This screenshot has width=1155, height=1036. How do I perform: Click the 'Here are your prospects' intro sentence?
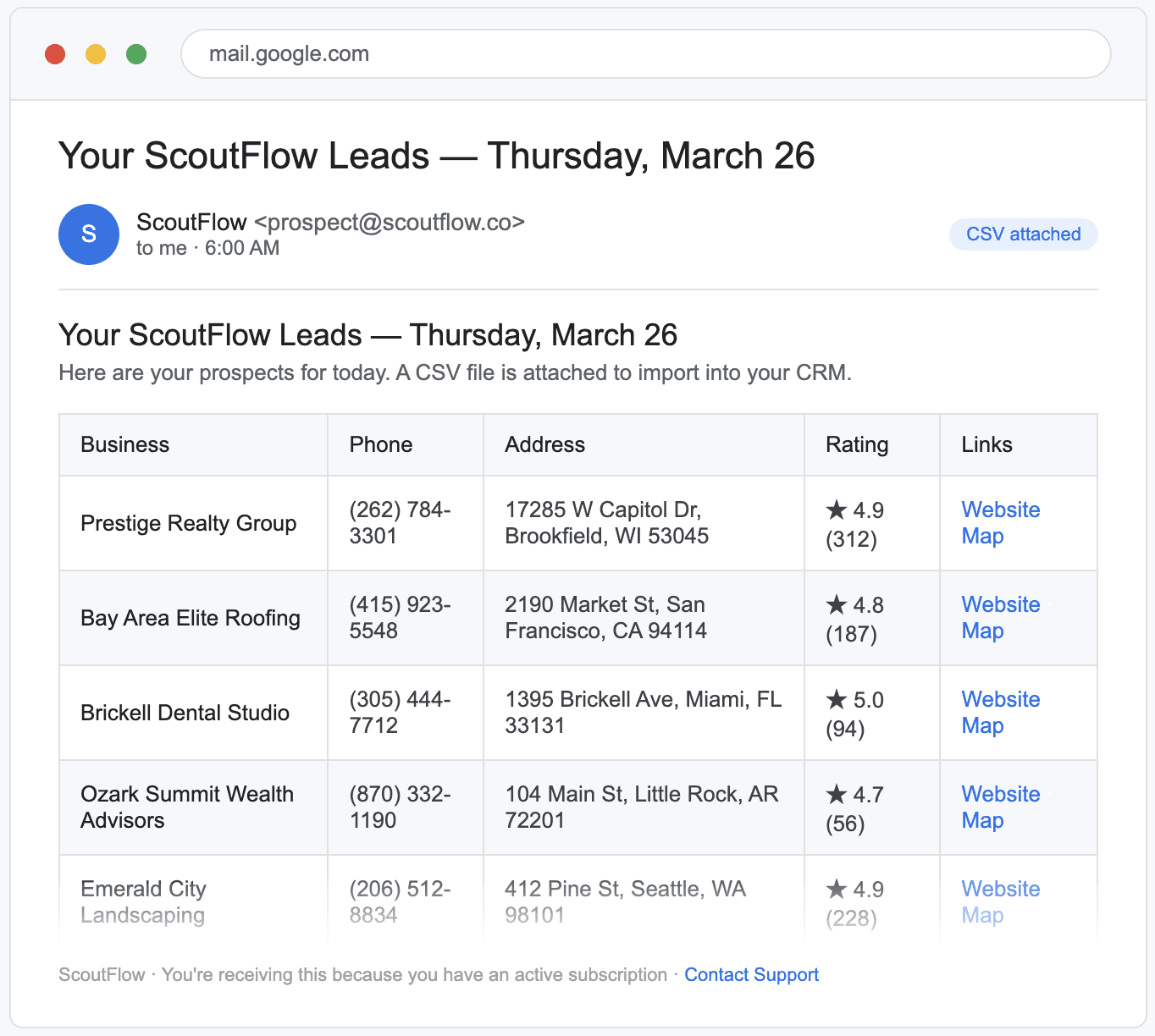(455, 373)
